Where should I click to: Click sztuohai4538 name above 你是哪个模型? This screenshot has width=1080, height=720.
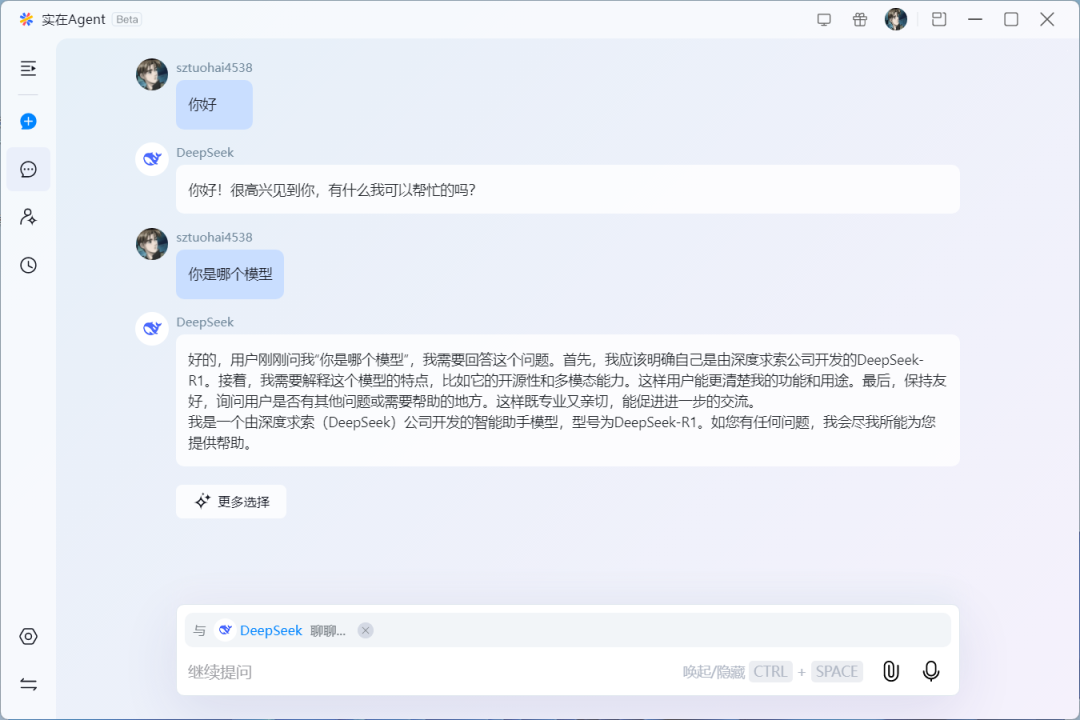coord(214,237)
